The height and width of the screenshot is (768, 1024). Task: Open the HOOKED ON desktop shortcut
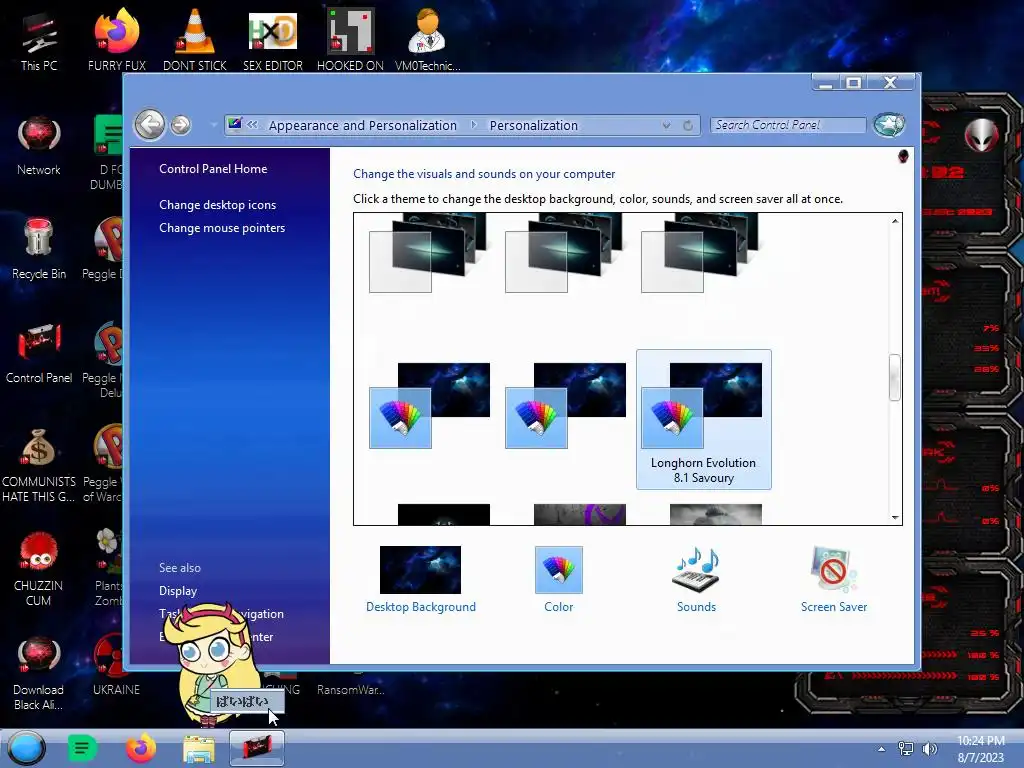tap(350, 40)
